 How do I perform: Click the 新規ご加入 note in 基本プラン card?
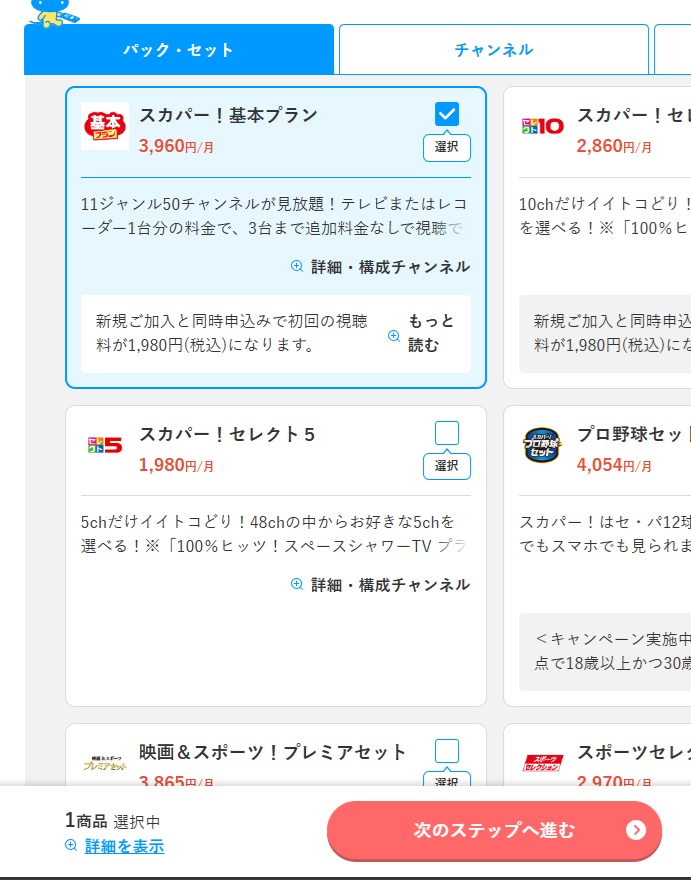(x=232, y=333)
